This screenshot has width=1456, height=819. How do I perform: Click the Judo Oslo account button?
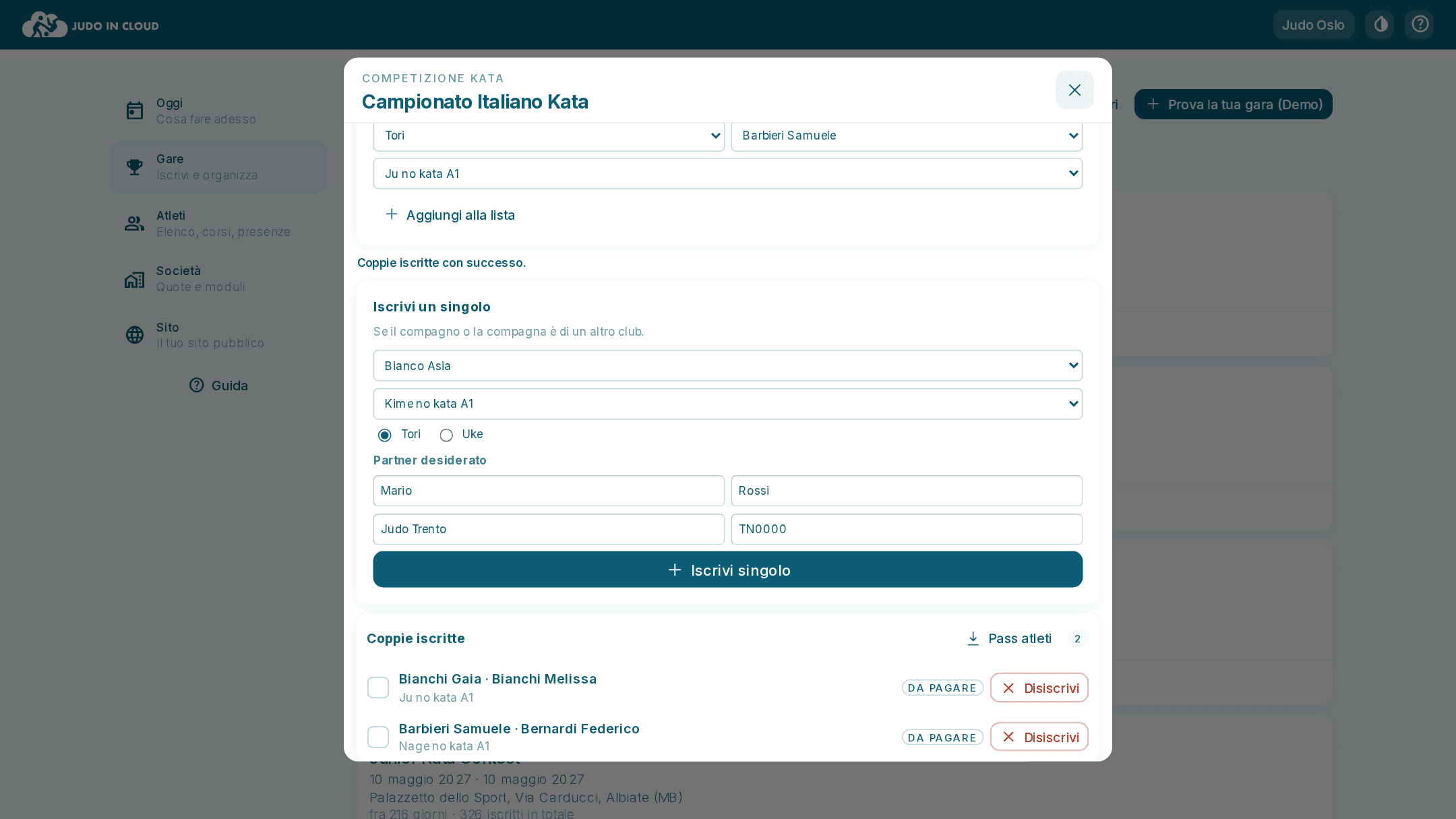(x=1313, y=25)
